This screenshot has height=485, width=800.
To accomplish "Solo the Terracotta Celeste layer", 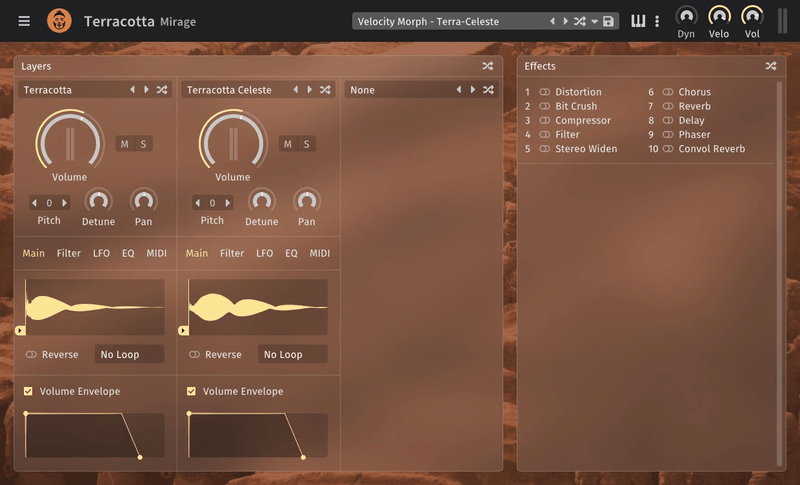I will pyautogui.click(x=306, y=144).
